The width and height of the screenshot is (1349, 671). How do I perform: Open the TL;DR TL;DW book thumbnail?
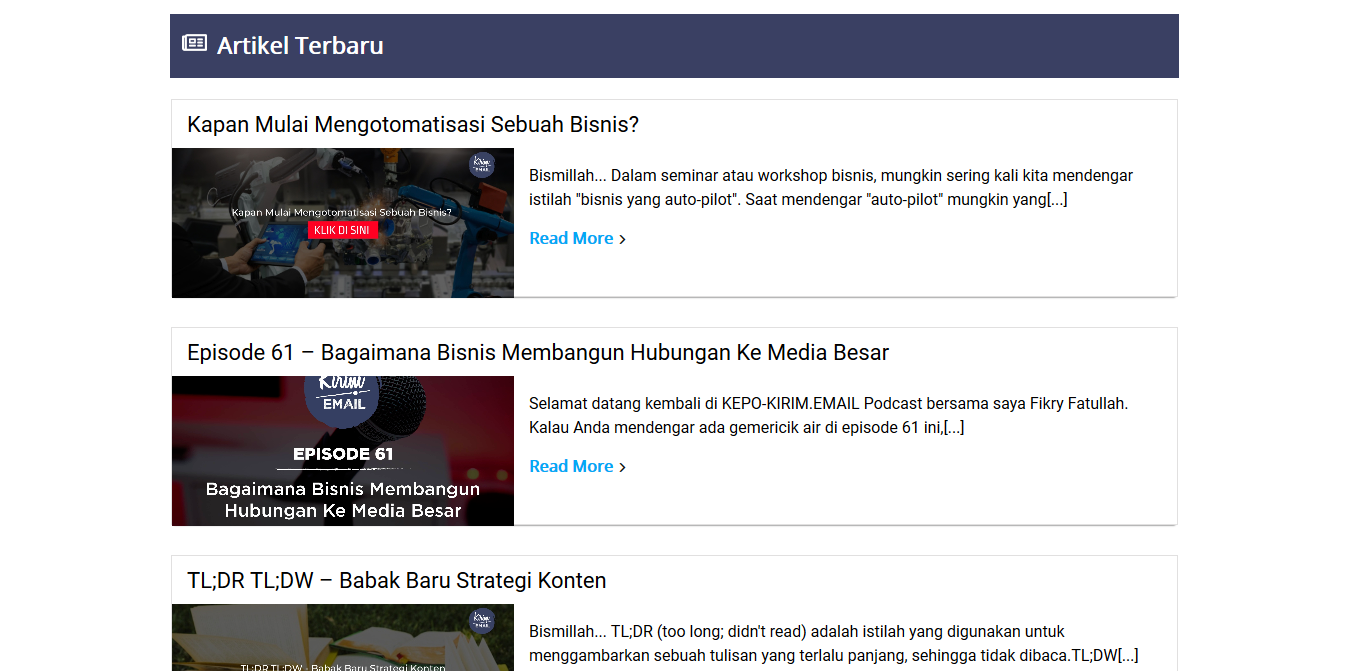[343, 637]
